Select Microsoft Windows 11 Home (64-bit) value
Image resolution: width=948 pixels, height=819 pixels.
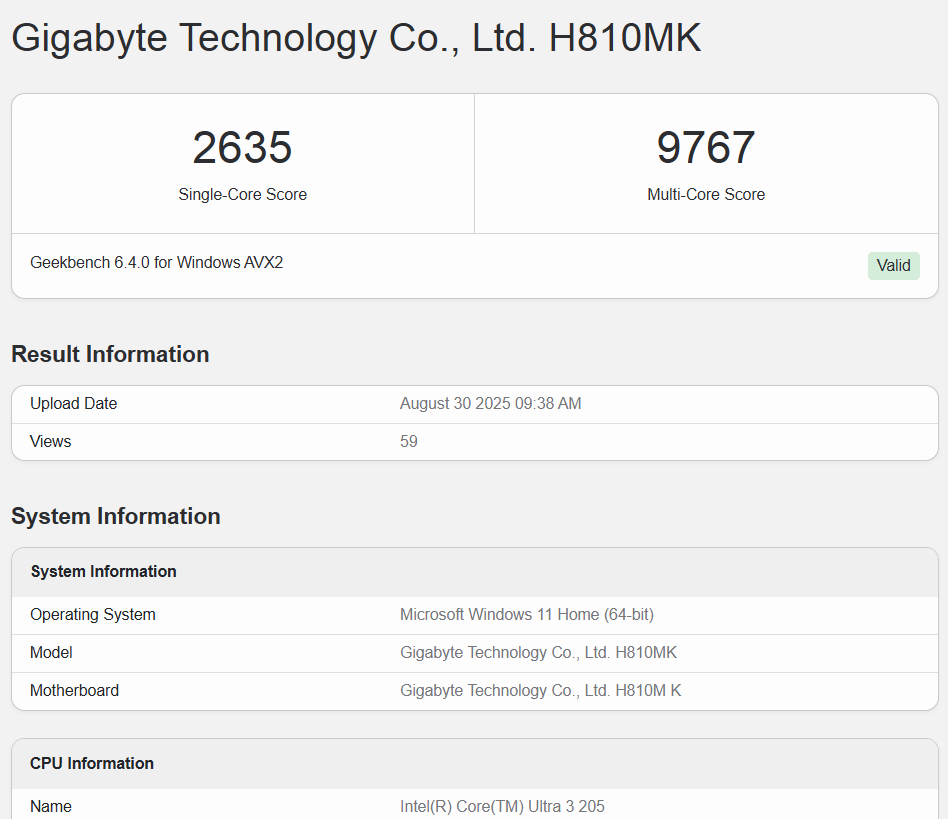pyautogui.click(x=527, y=615)
